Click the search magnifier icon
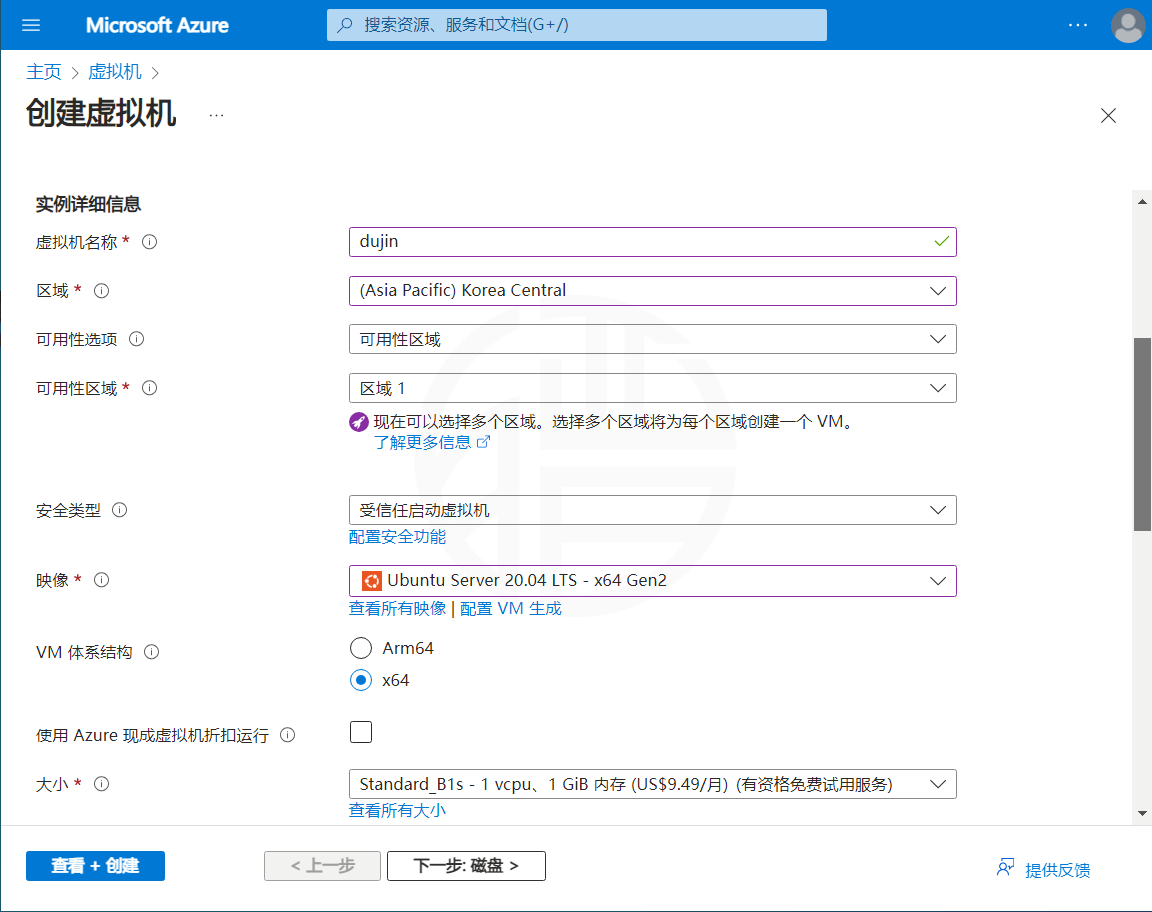The image size is (1152, 912). pos(345,25)
